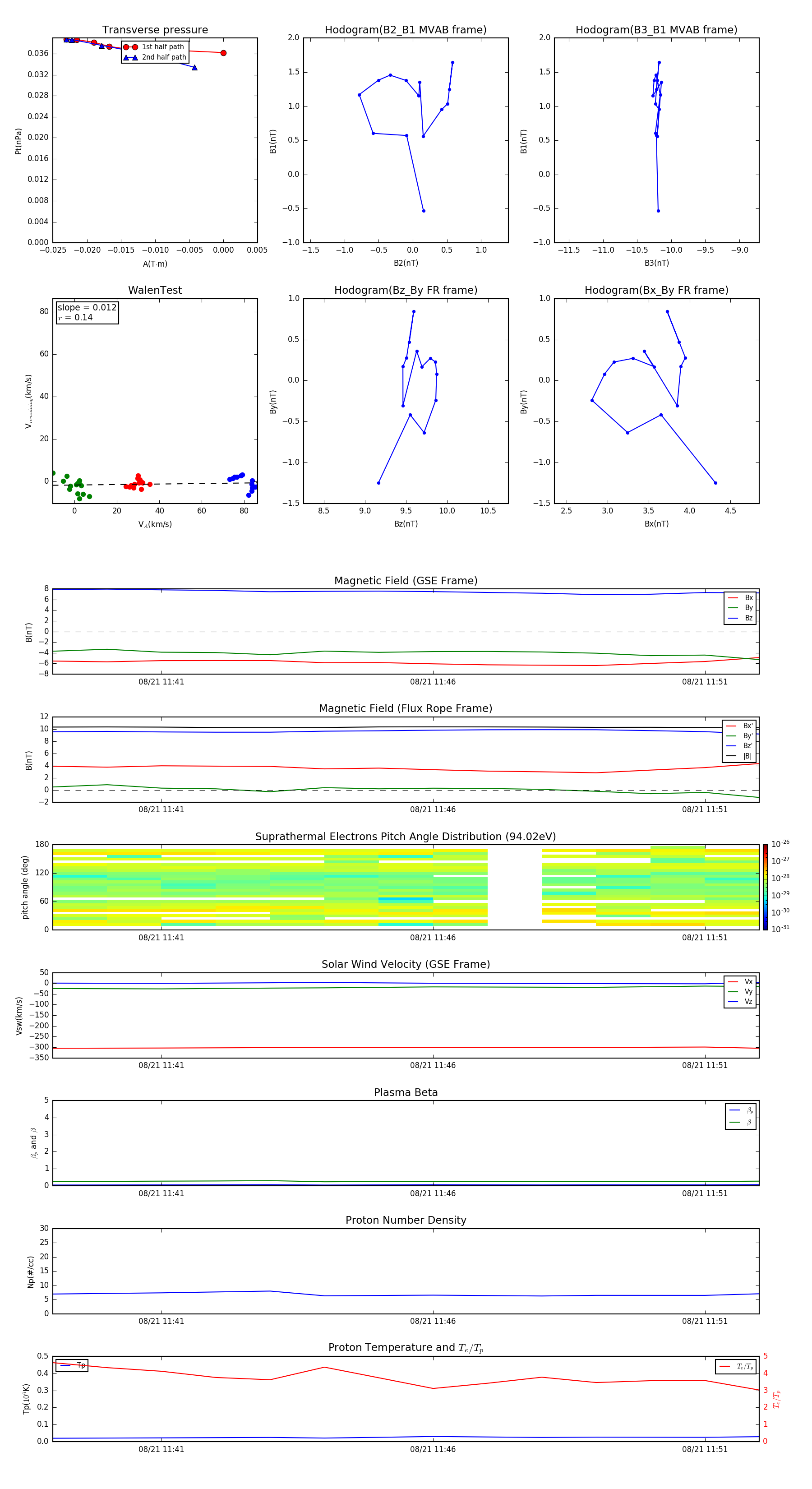Click the 'Hodogram(Bz_By FR frame)' title
Screen dimensions: 812x1489
406,290
